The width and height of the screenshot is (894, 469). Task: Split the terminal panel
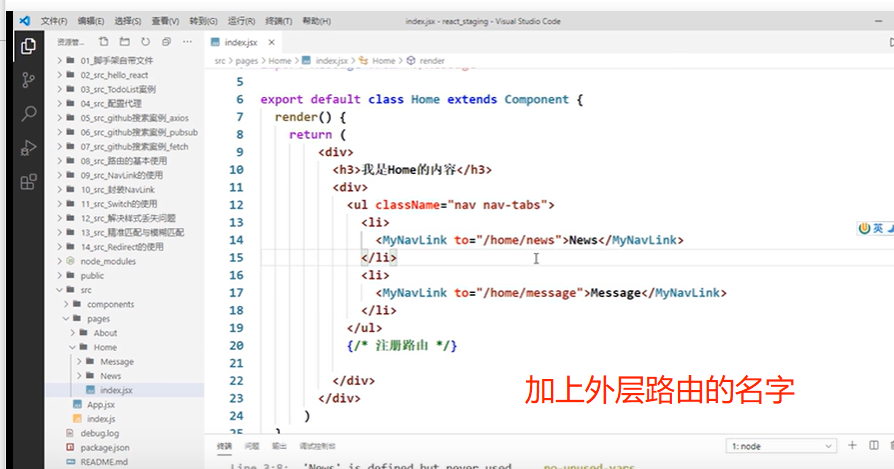coord(873,445)
